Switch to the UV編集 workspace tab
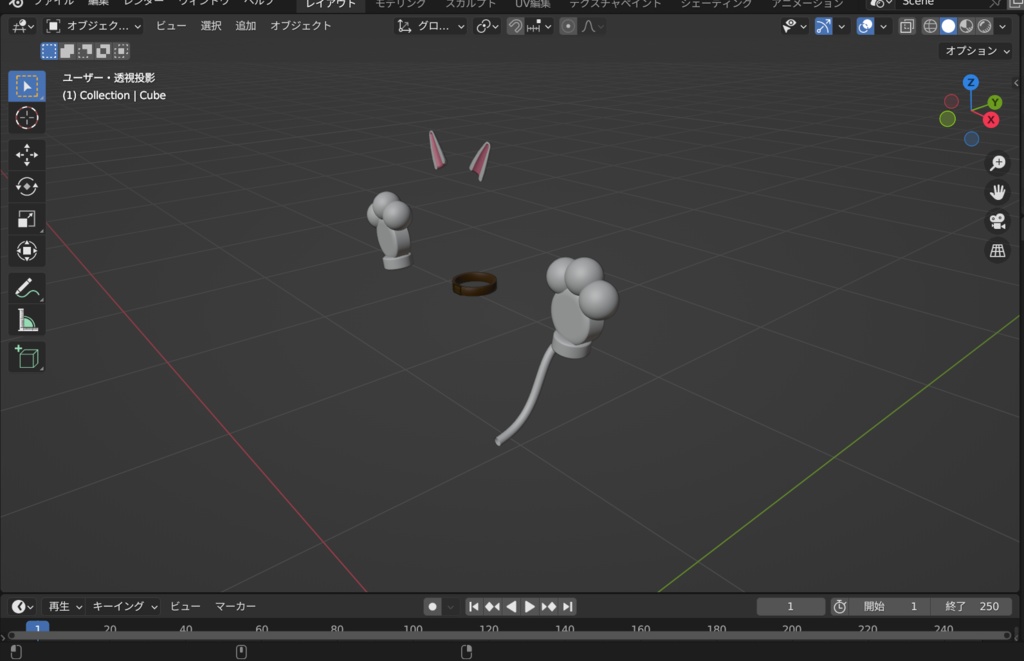This screenshot has height=661, width=1024. click(x=532, y=4)
